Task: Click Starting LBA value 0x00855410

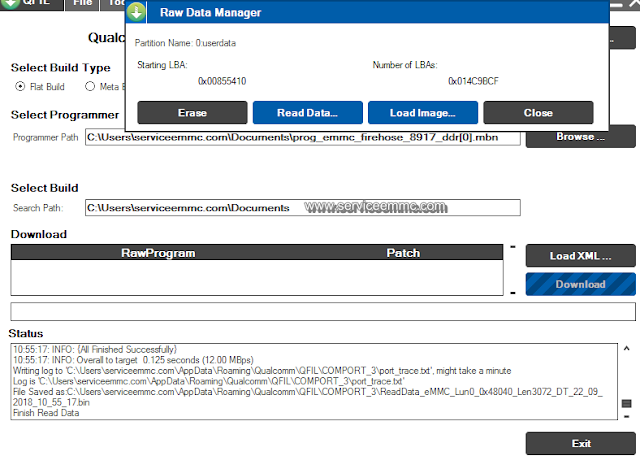Action: pyautogui.click(x=222, y=81)
